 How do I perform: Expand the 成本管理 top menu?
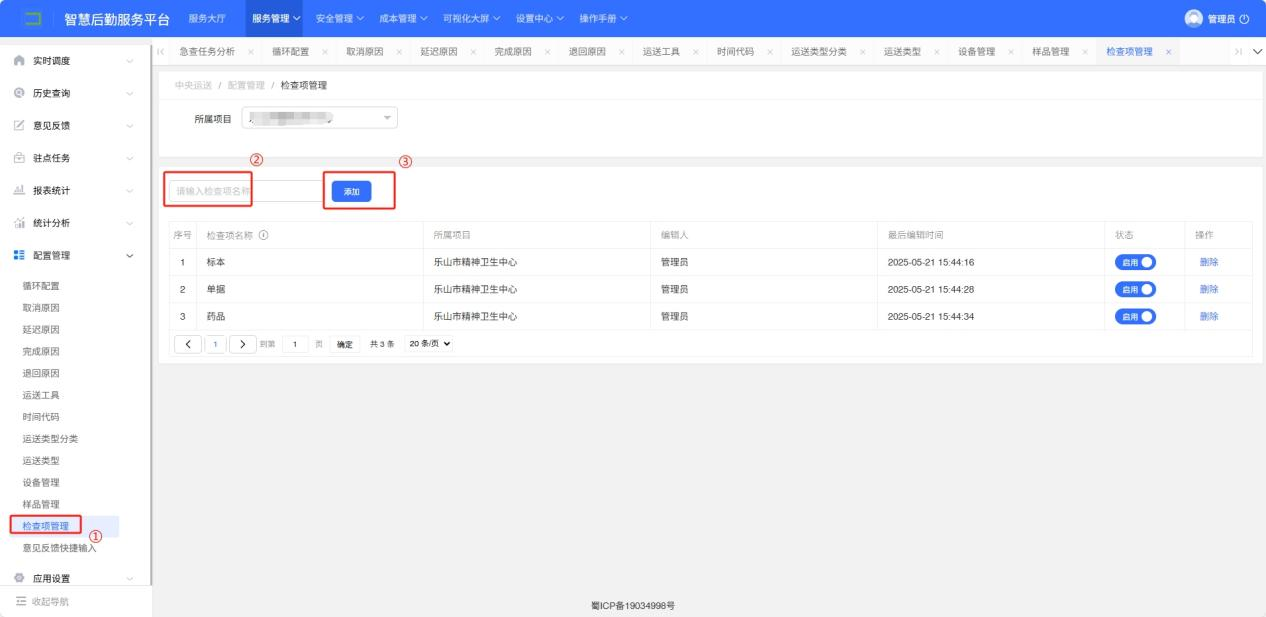404,19
